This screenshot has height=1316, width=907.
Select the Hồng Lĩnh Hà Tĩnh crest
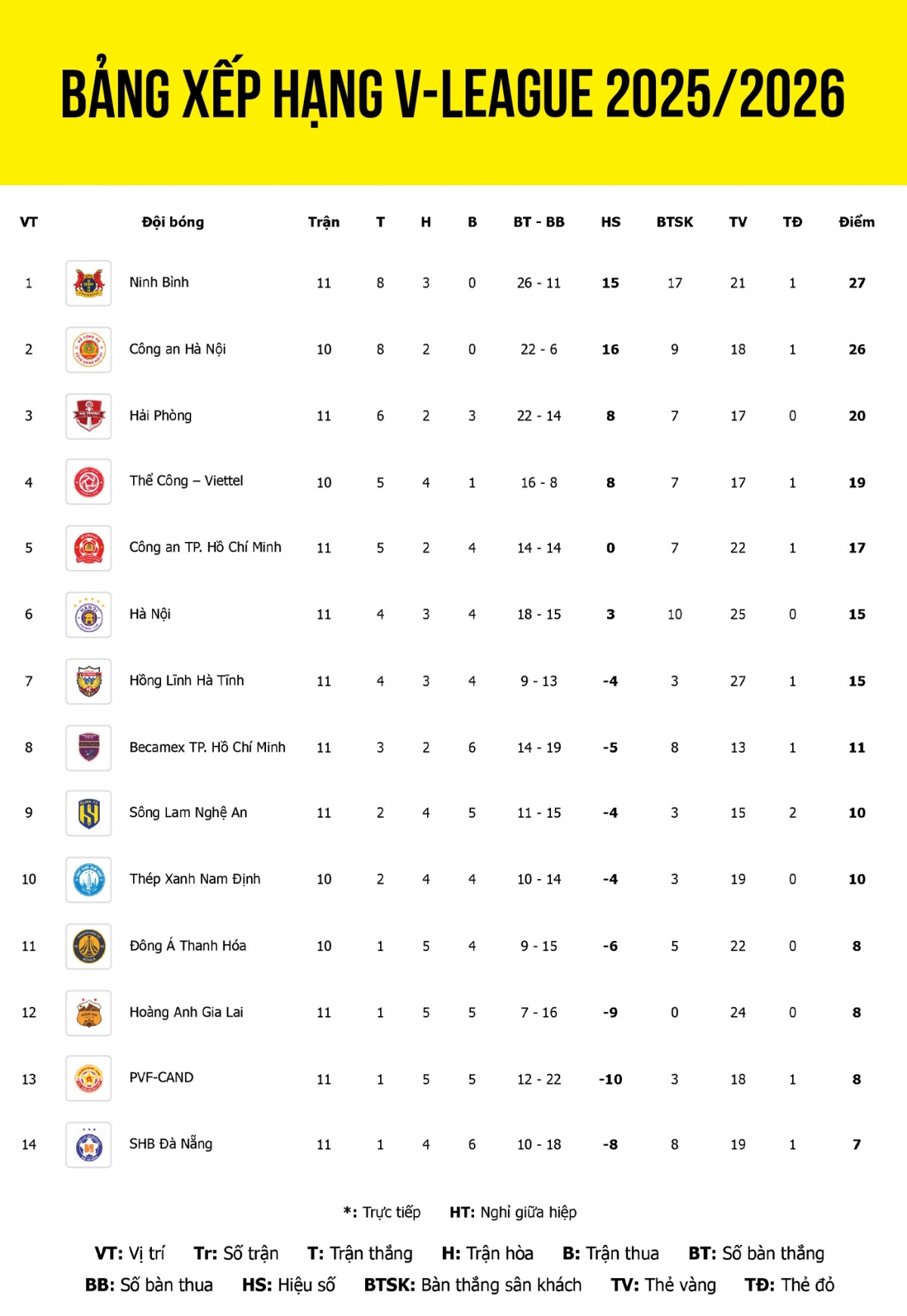tap(88, 682)
